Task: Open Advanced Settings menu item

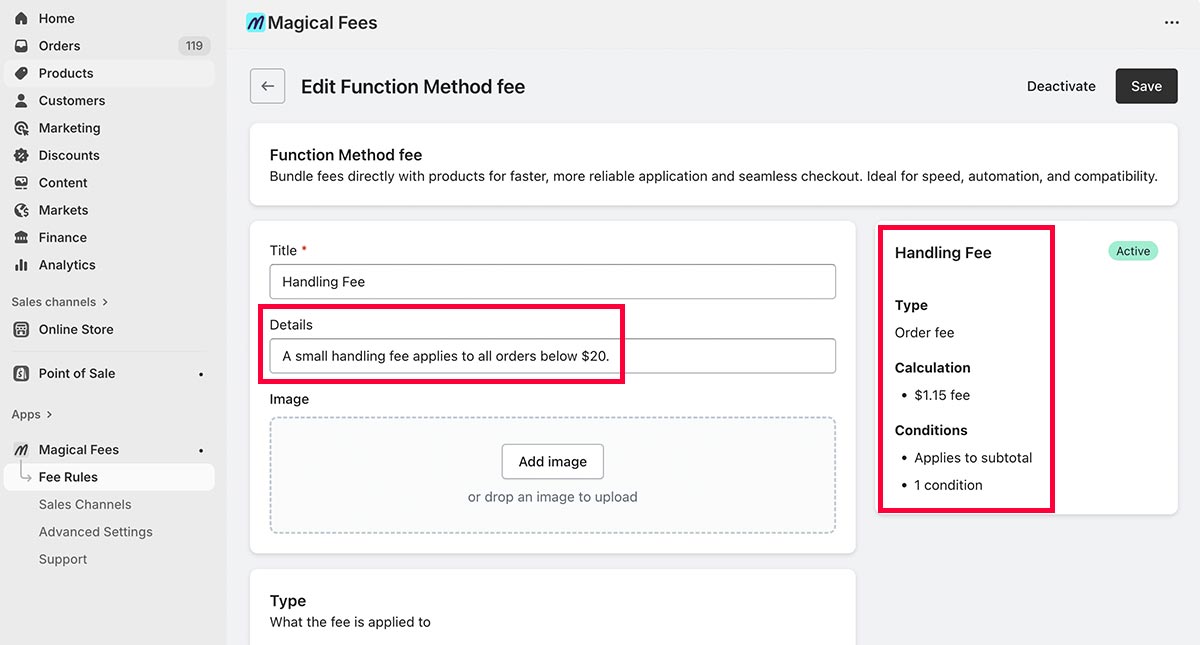Action: click(95, 532)
